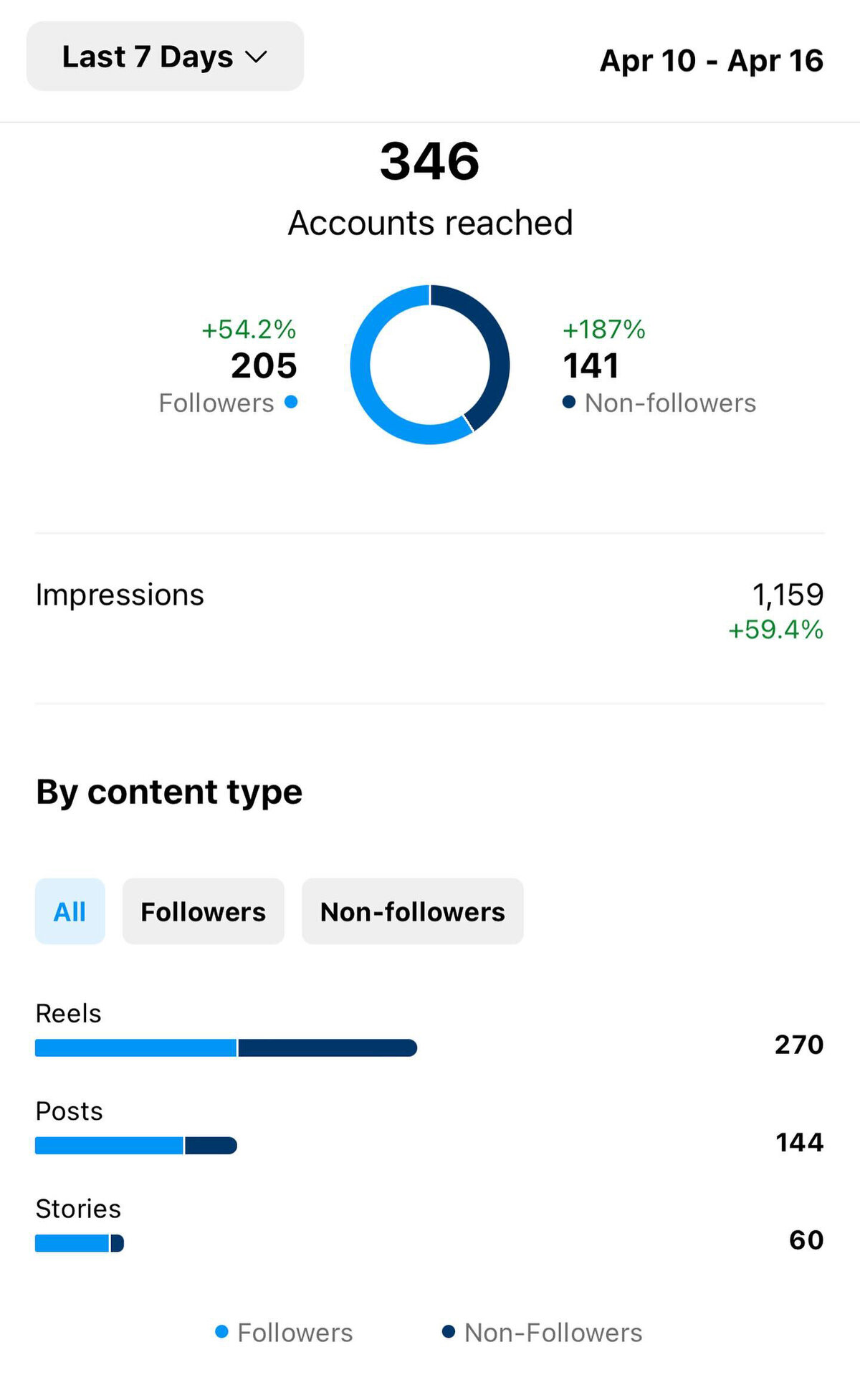Click the Followers legend dot at bottom
Viewport: 860px width, 1400px height.
(221, 1331)
